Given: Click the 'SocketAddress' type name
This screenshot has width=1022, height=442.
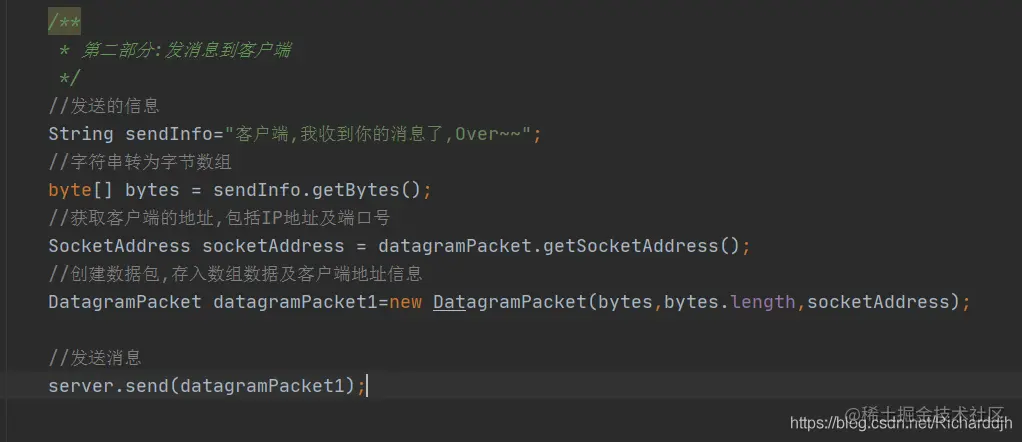Looking at the screenshot, I should (119, 246).
